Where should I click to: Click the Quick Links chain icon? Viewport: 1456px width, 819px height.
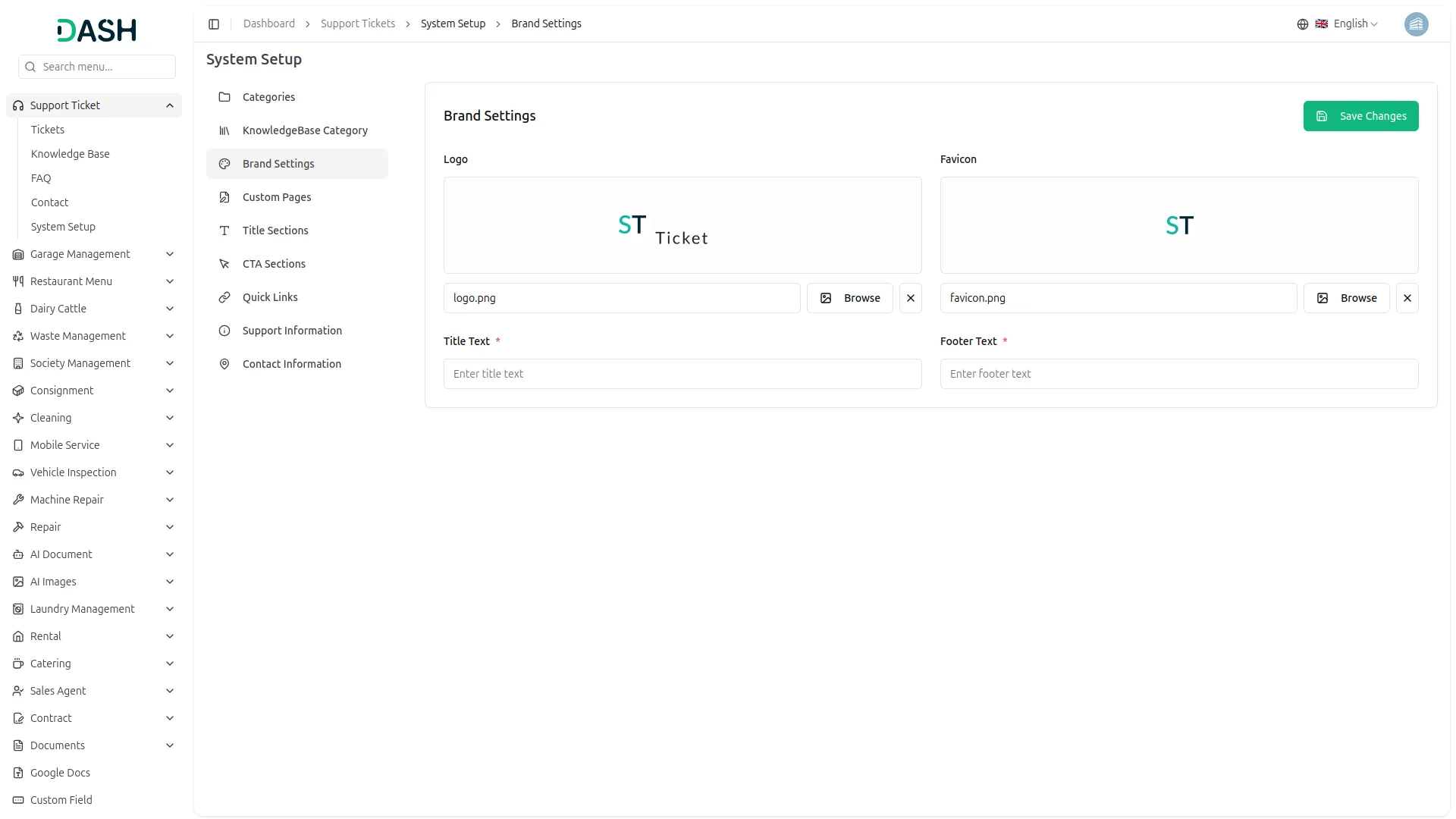tap(224, 297)
